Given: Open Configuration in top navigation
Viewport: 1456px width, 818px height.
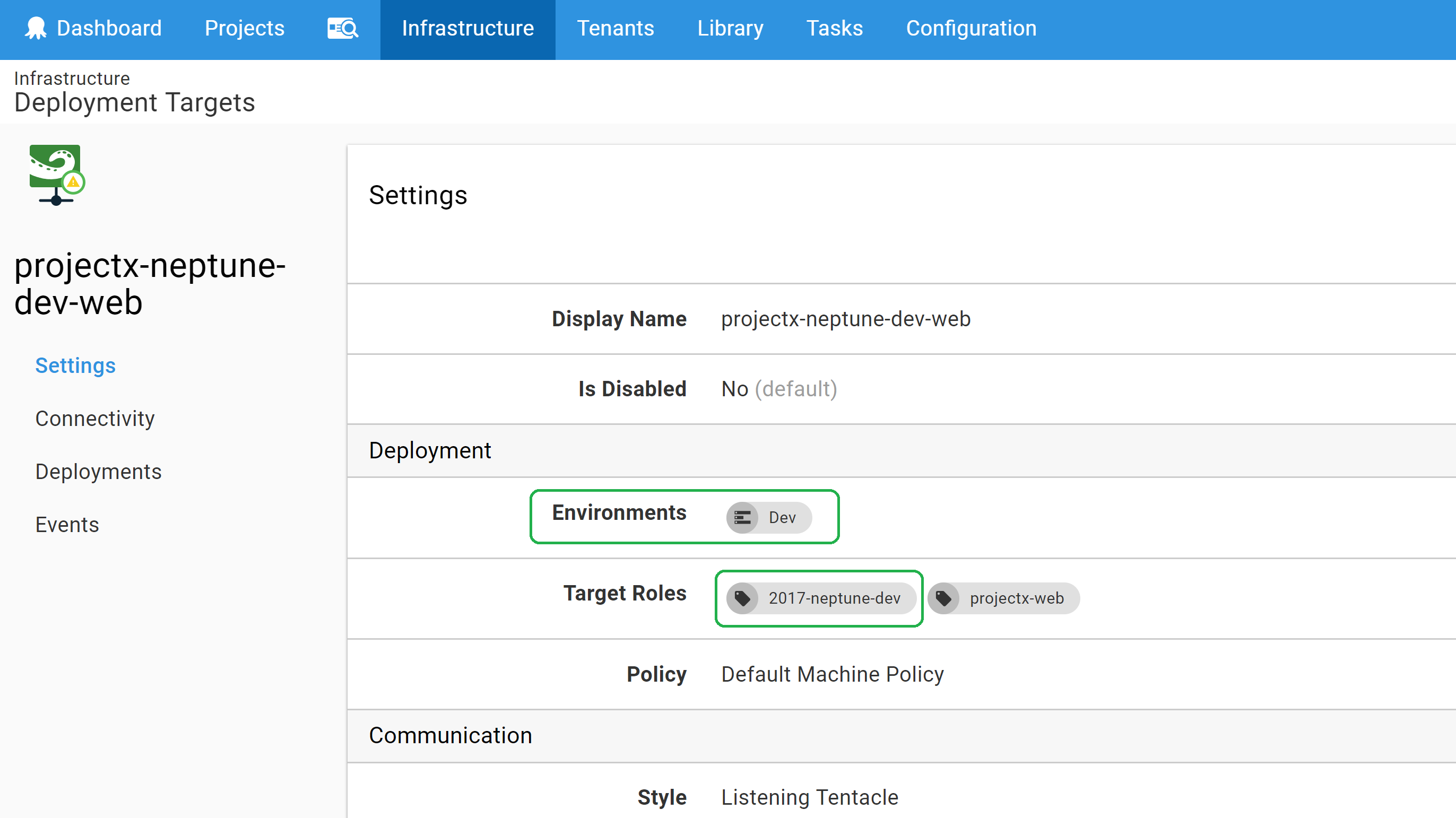Looking at the screenshot, I should tap(970, 28).
